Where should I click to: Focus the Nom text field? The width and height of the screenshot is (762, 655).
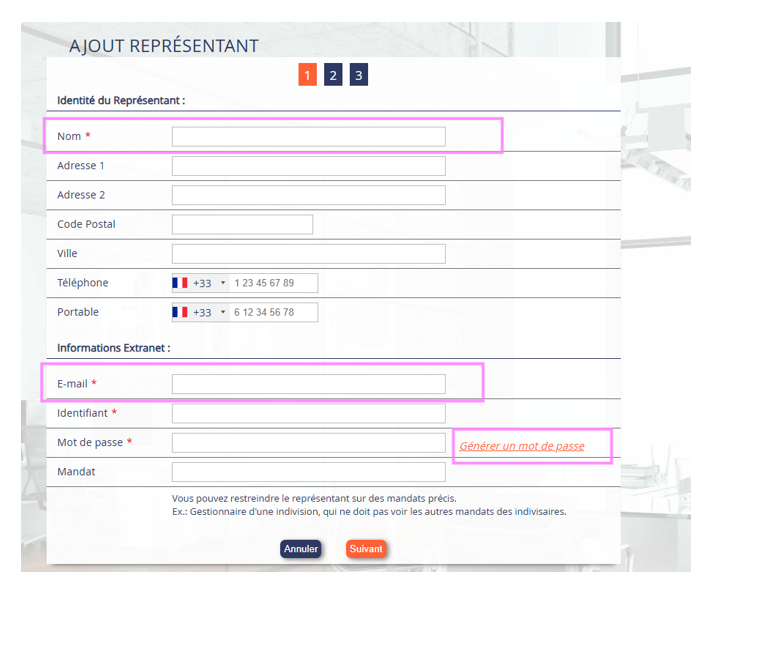pyautogui.click(x=308, y=136)
